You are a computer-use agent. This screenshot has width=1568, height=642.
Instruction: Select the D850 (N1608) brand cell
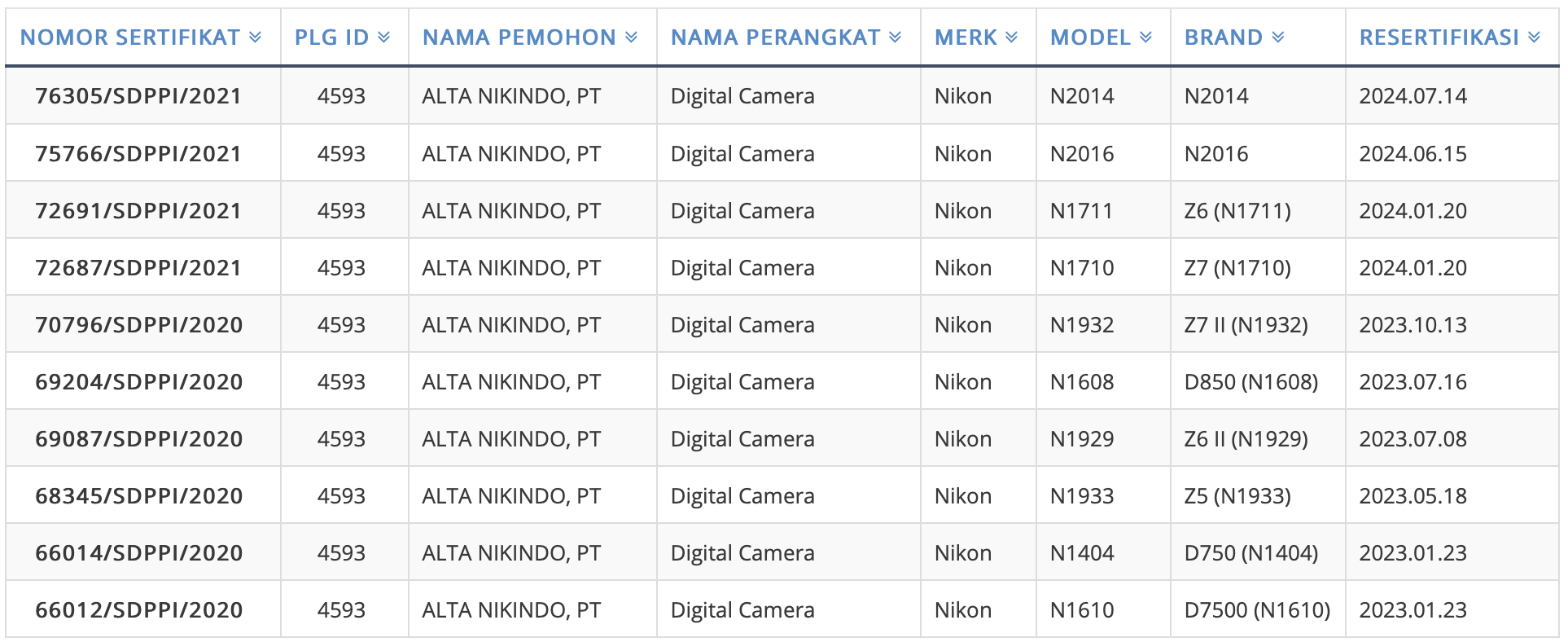1250,382
